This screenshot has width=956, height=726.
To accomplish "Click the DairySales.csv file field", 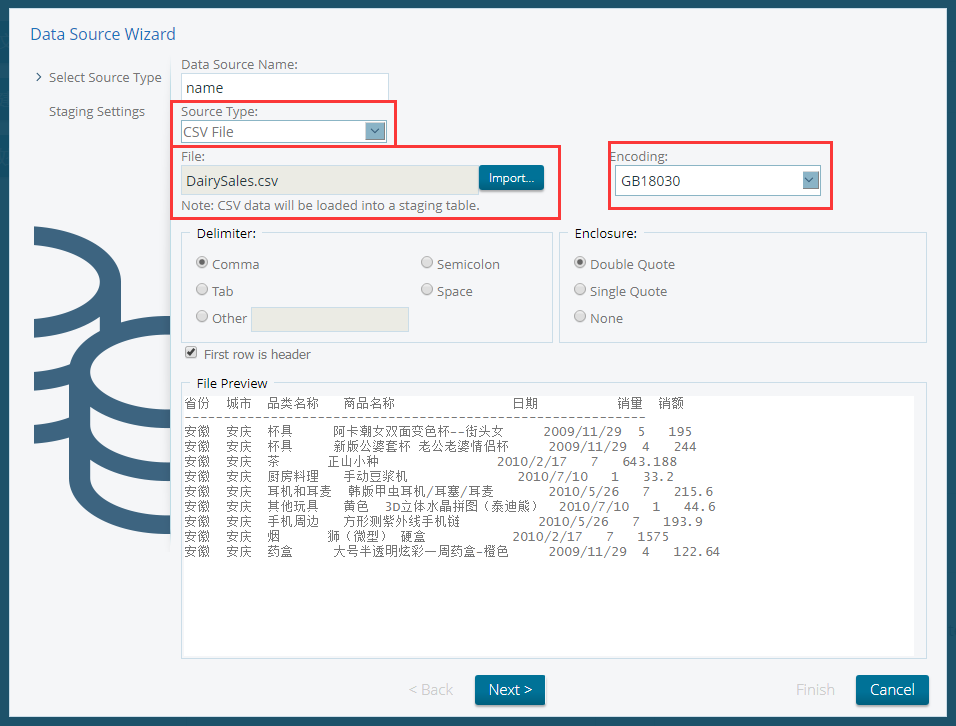I will (x=330, y=180).
